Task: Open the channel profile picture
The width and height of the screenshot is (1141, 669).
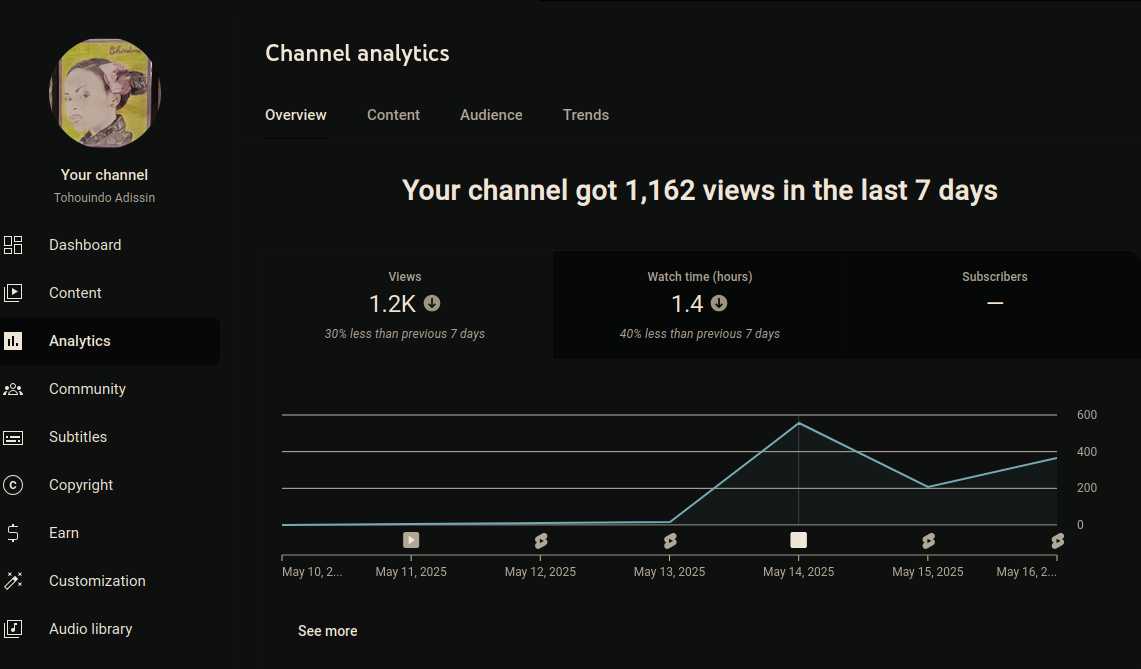Action: [x=105, y=93]
